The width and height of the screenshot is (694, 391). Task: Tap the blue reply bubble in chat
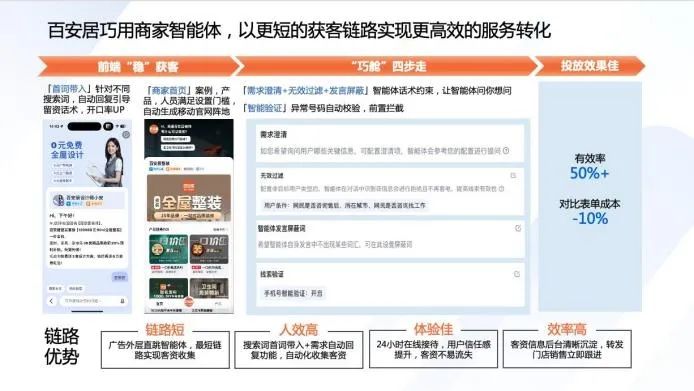pos(120,277)
